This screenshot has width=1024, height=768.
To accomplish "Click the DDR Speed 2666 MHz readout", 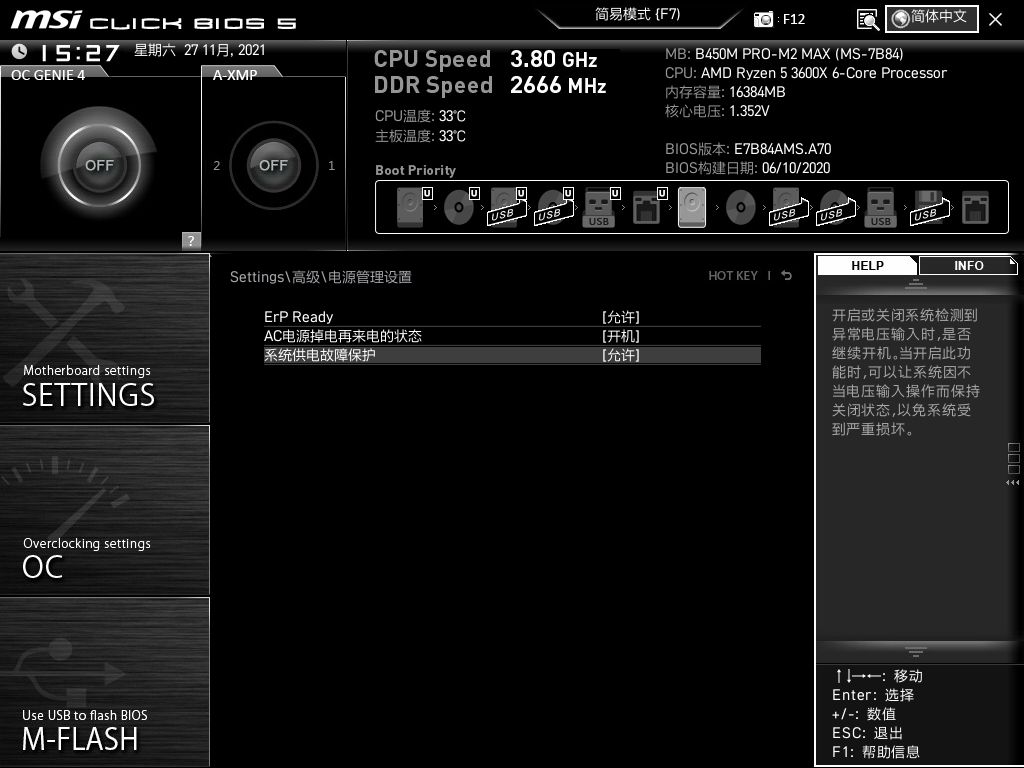I will click(x=490, y=86).
